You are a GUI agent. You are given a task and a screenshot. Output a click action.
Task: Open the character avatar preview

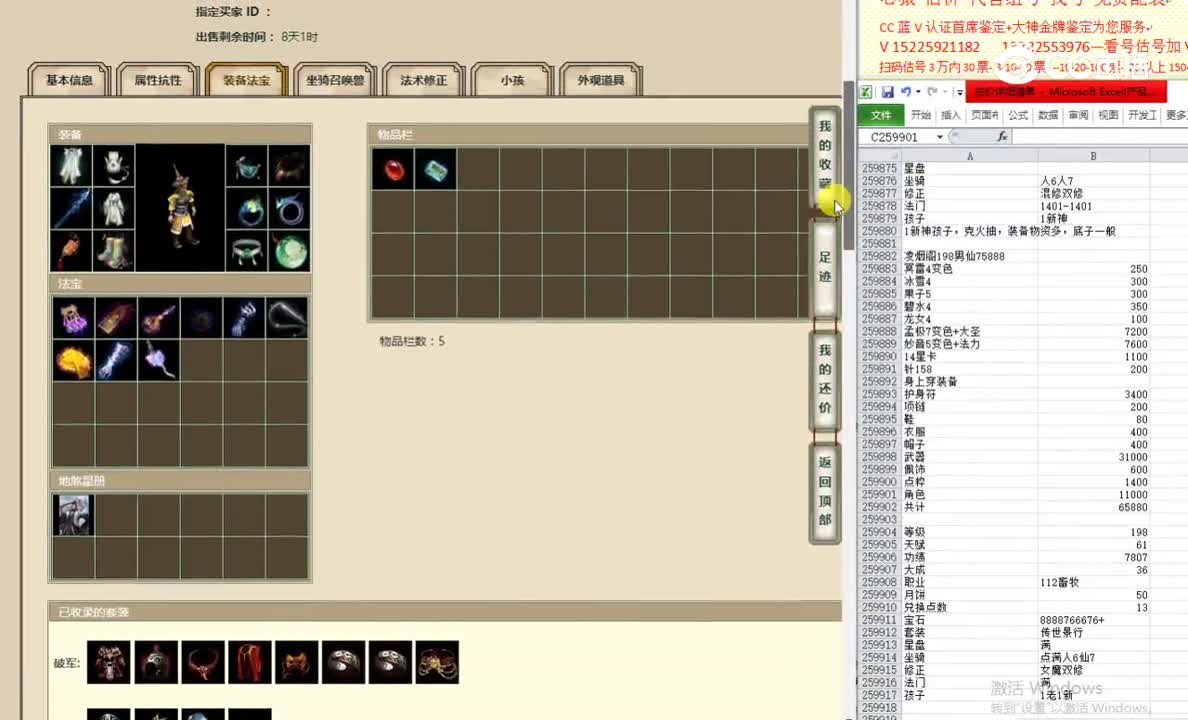point(180,208)
